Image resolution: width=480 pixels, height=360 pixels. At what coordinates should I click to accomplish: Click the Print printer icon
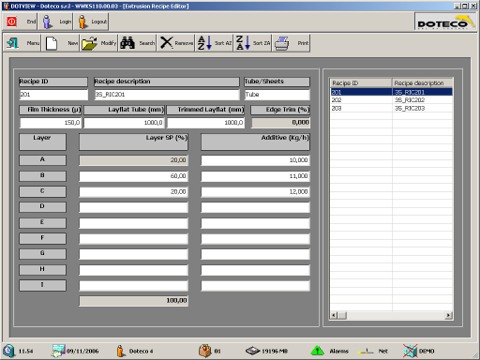[x=282, y=43]
